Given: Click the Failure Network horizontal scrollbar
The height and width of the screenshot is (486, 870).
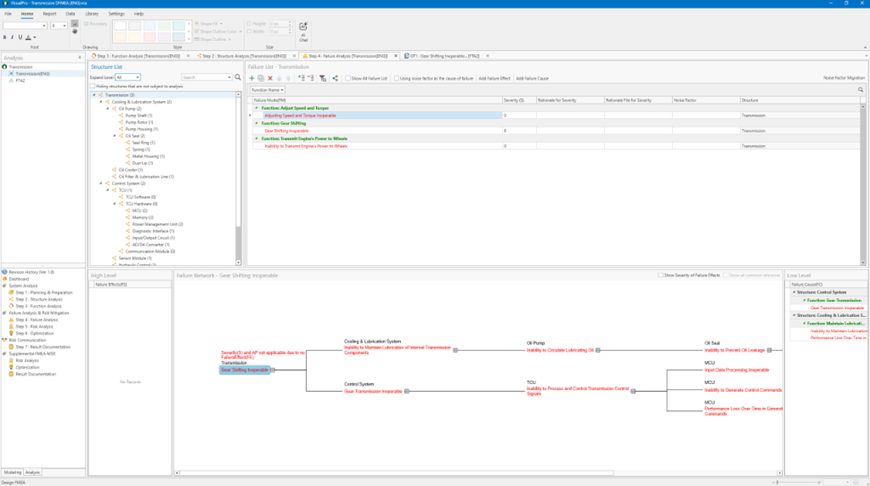Looking at the screenshot, I should (397, 473).
